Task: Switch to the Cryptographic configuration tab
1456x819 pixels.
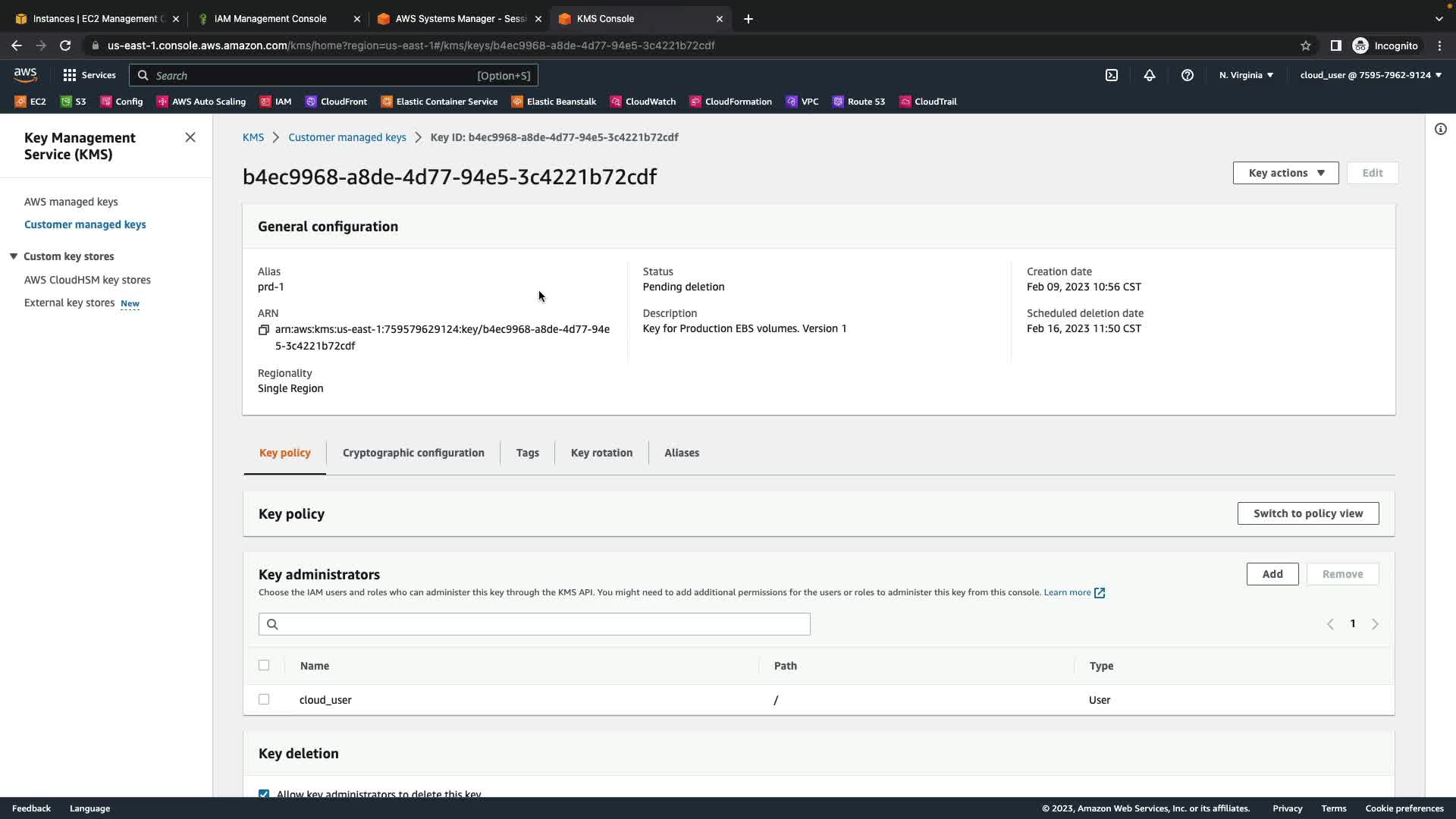Action: pyautogui.click(x=413, y=453)
